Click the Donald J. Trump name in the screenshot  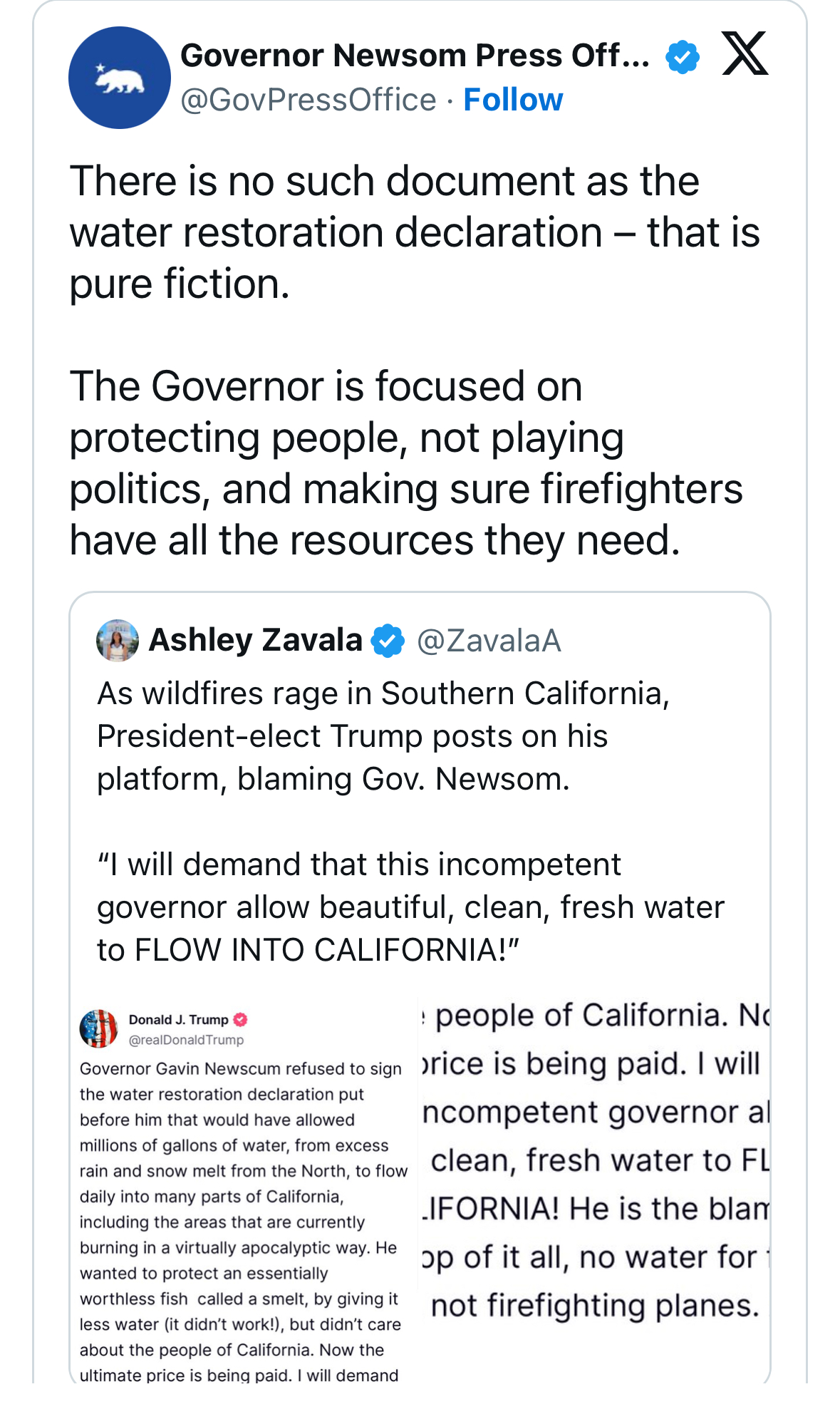pyautogui.click(x=178, y=1019)
